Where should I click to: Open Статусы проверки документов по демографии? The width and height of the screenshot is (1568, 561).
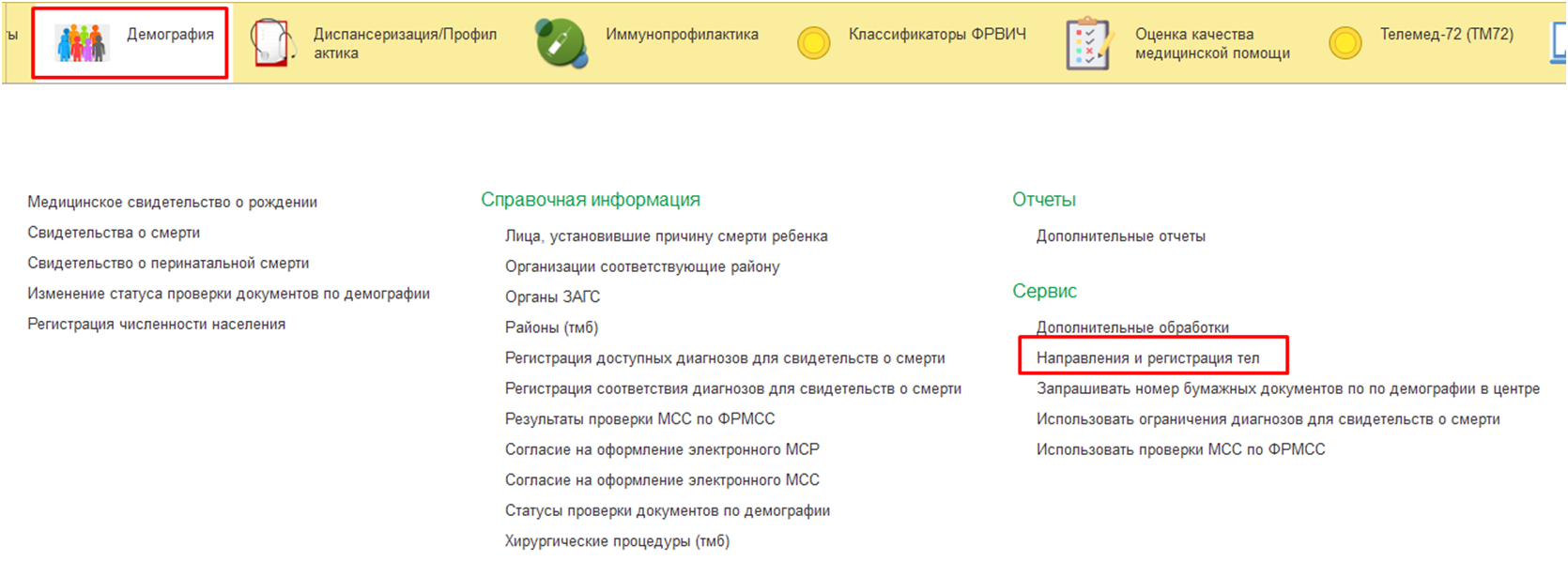click(667, 511)
